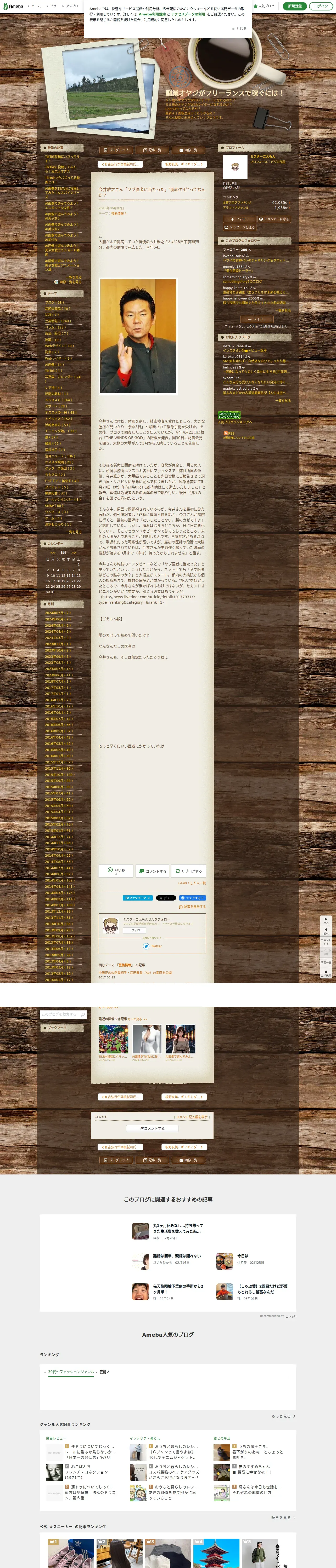Screen dimensions: 336x1568
Task: Click the next month >> in calendar
Action: (74, 553)
